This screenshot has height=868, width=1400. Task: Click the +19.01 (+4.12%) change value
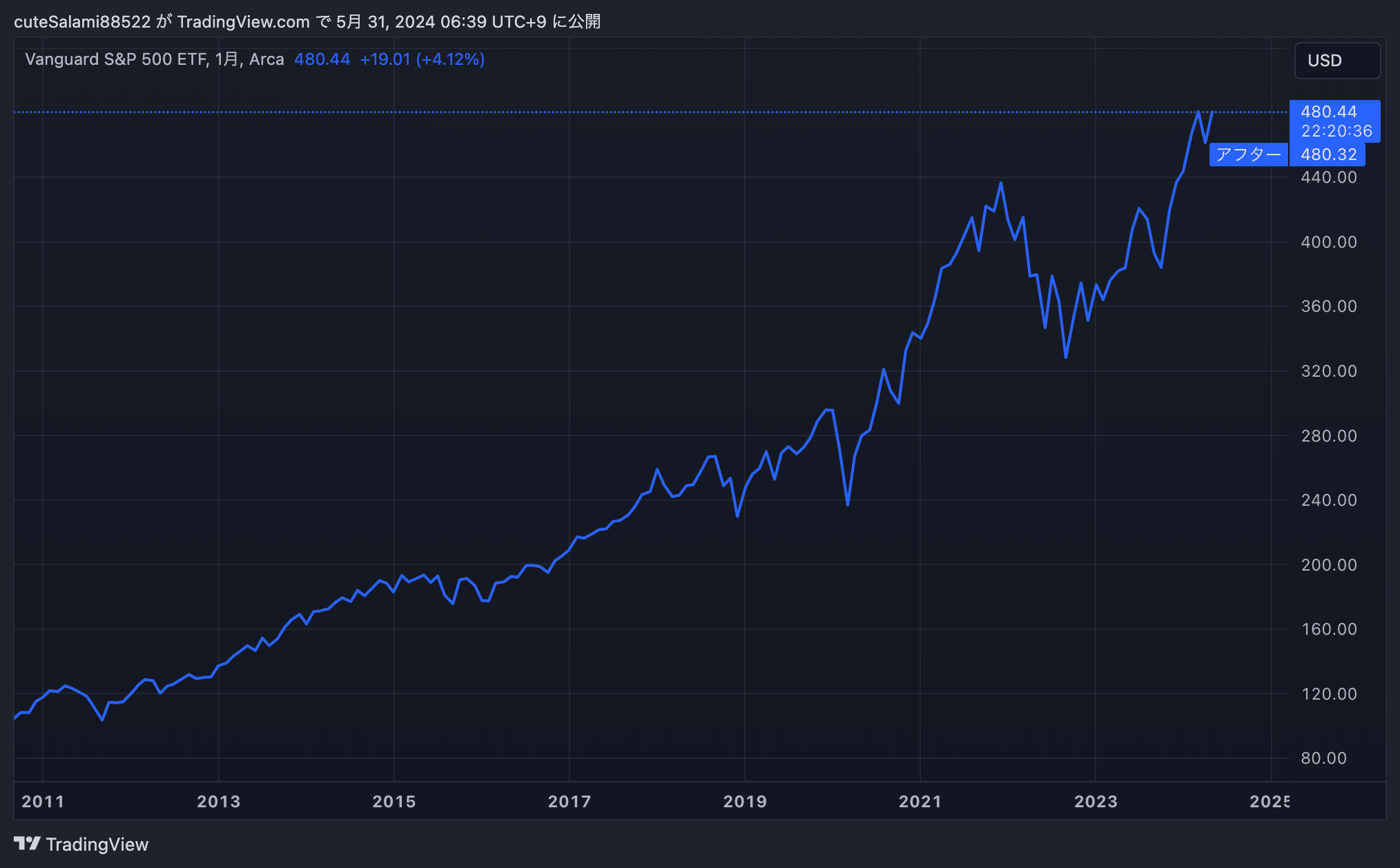point(422,59)
